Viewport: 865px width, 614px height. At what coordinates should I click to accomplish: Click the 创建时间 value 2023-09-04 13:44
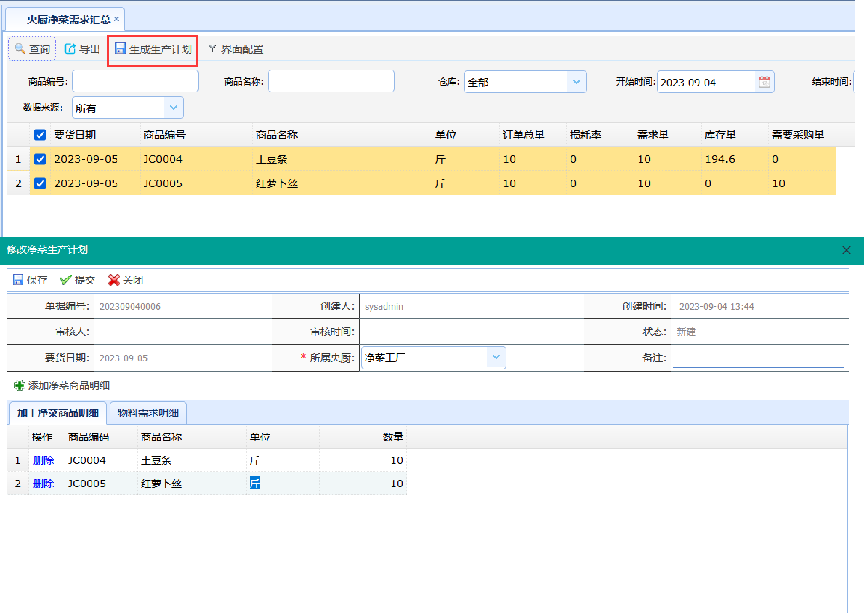716,306
